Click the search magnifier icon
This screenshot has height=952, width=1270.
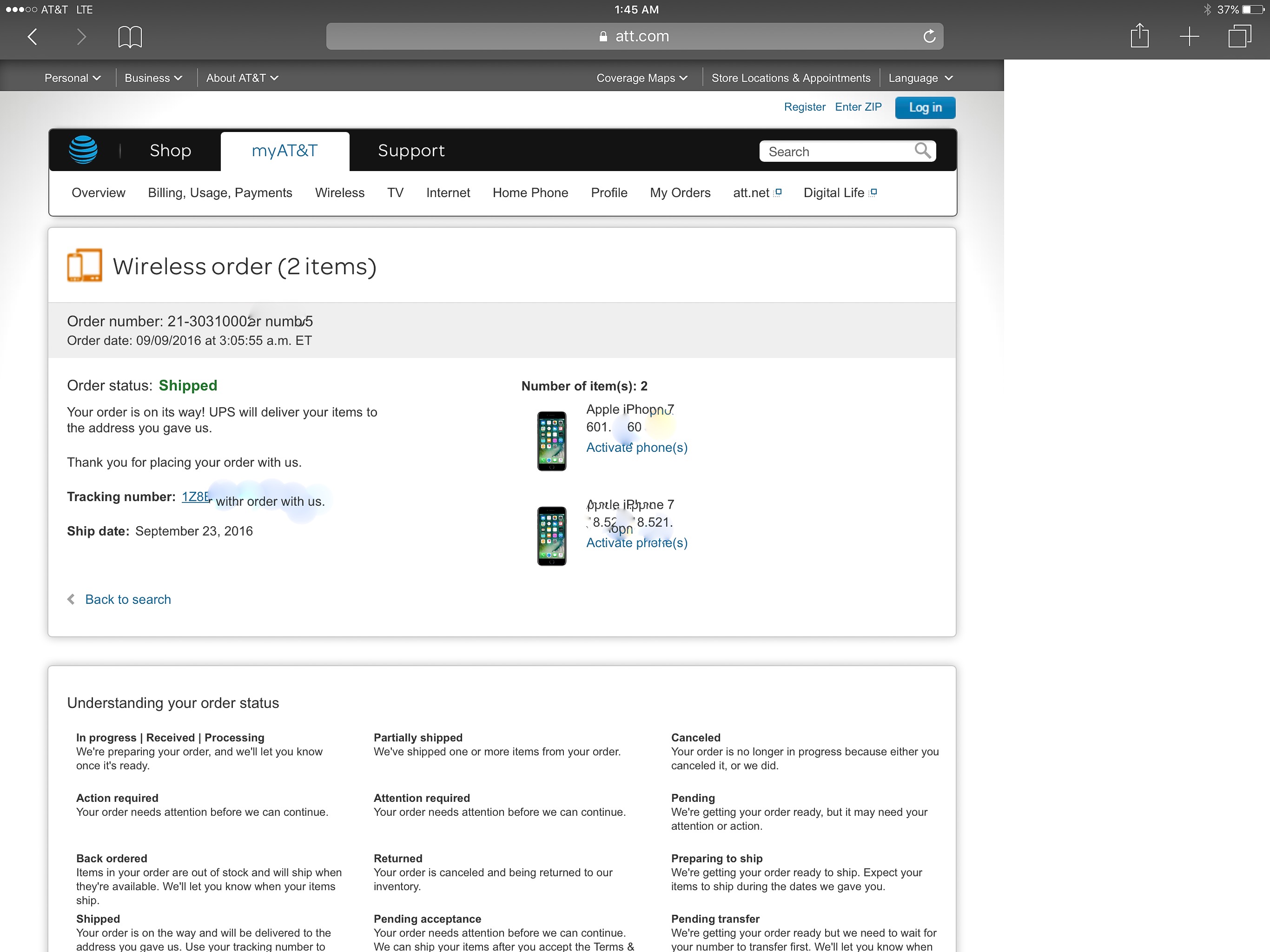pos(923,151)
